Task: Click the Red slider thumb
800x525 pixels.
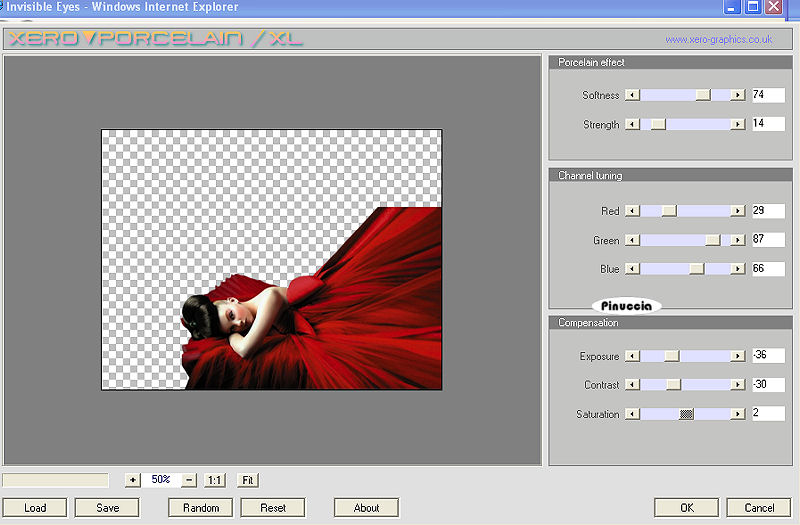Action: tap(669, 211)
